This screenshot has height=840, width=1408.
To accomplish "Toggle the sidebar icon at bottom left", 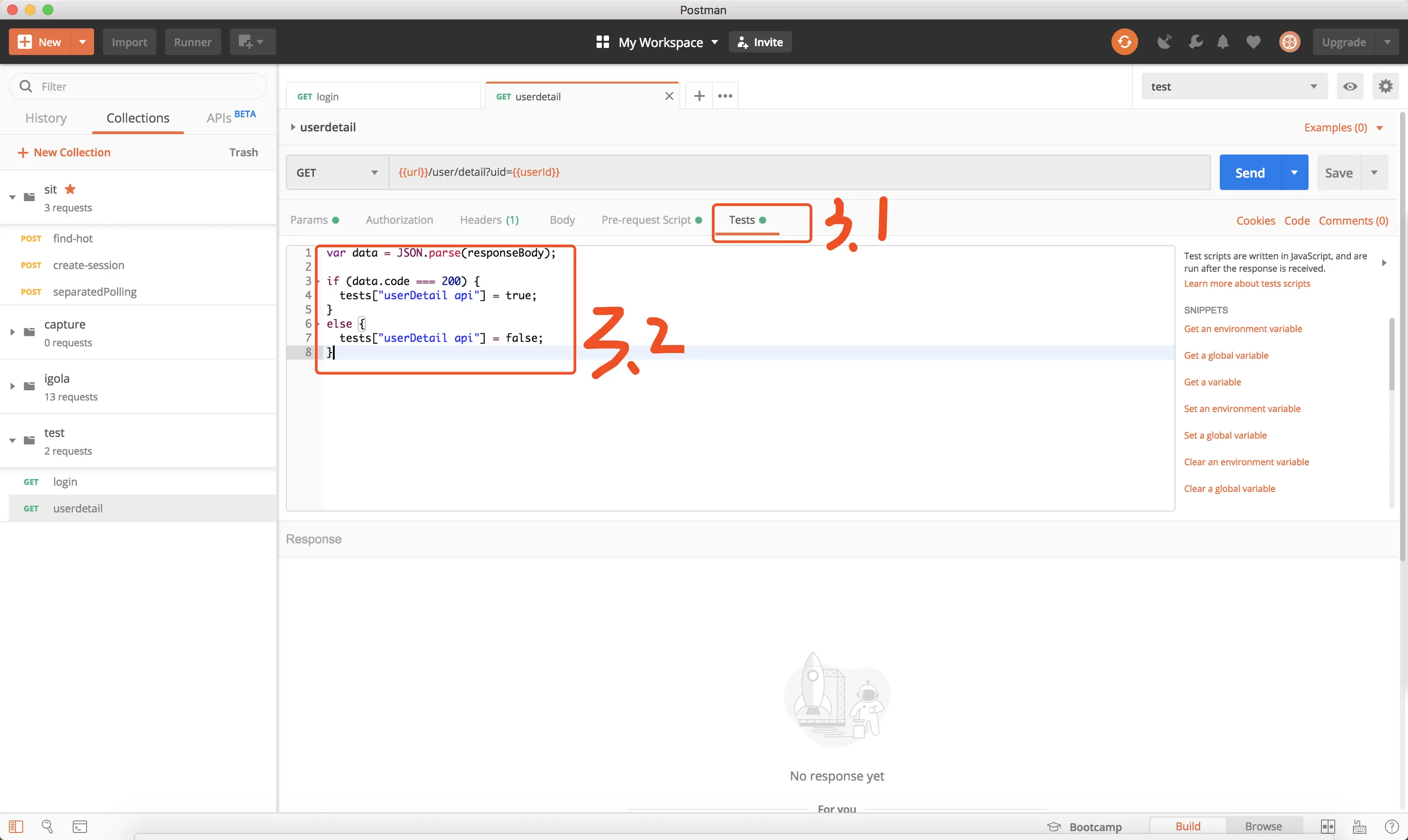I will (16, 826).
